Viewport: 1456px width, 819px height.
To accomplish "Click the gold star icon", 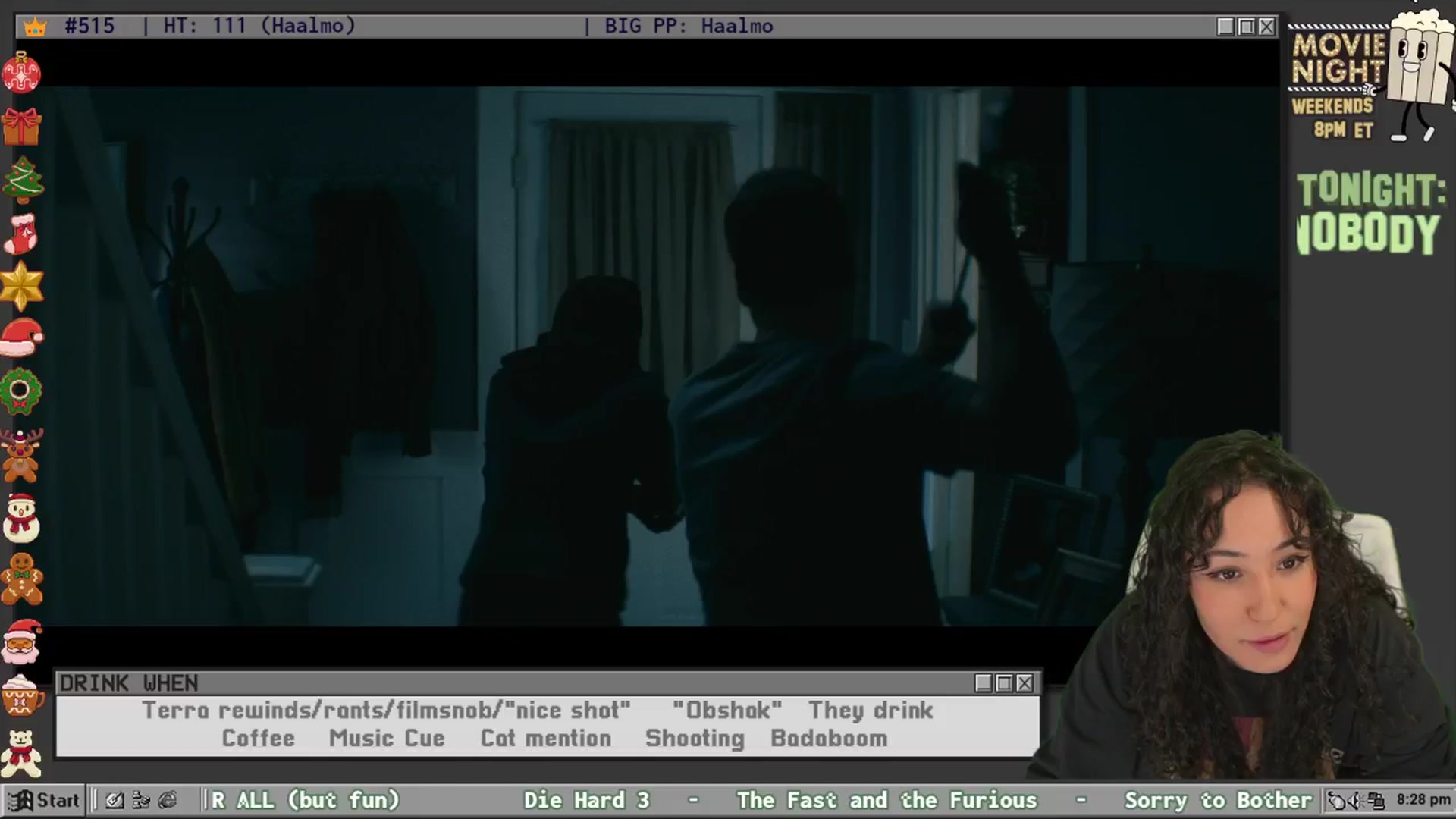I will pos(21,286).
